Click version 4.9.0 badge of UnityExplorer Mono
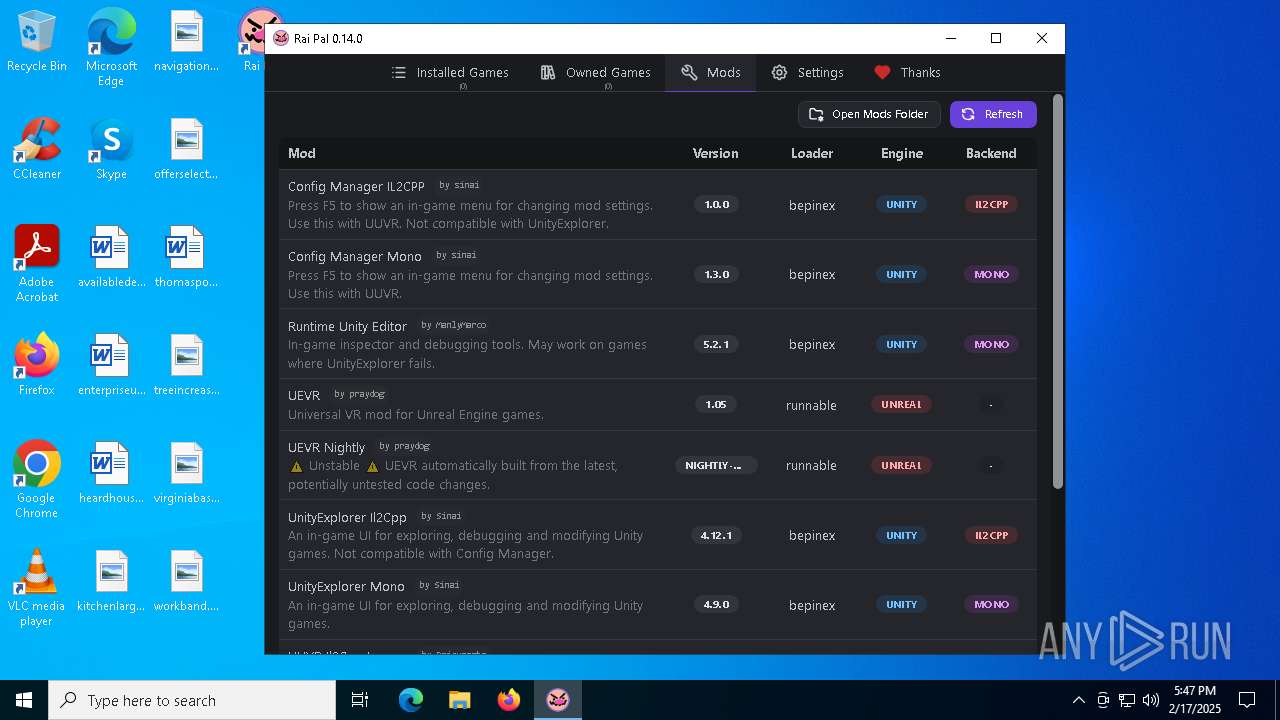 point(716,604)
